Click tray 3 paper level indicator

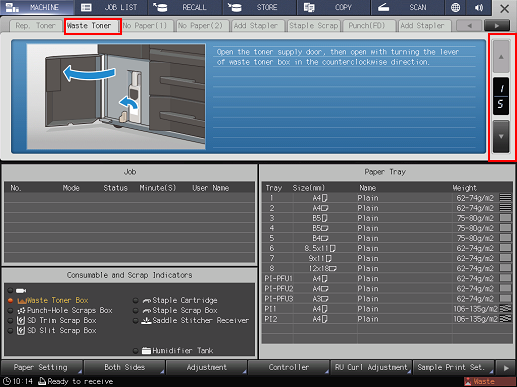(x=505, y=218)
